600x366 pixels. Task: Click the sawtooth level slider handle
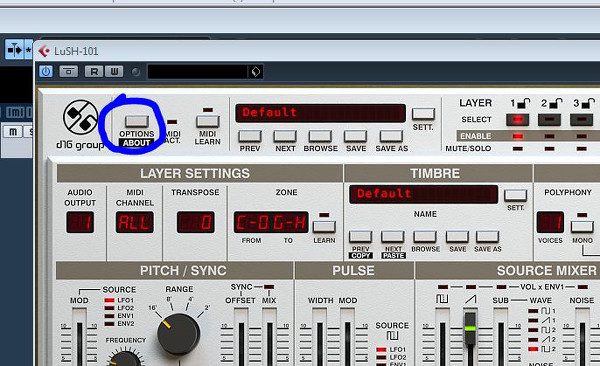pyautogui.click(x=470, y=328)
